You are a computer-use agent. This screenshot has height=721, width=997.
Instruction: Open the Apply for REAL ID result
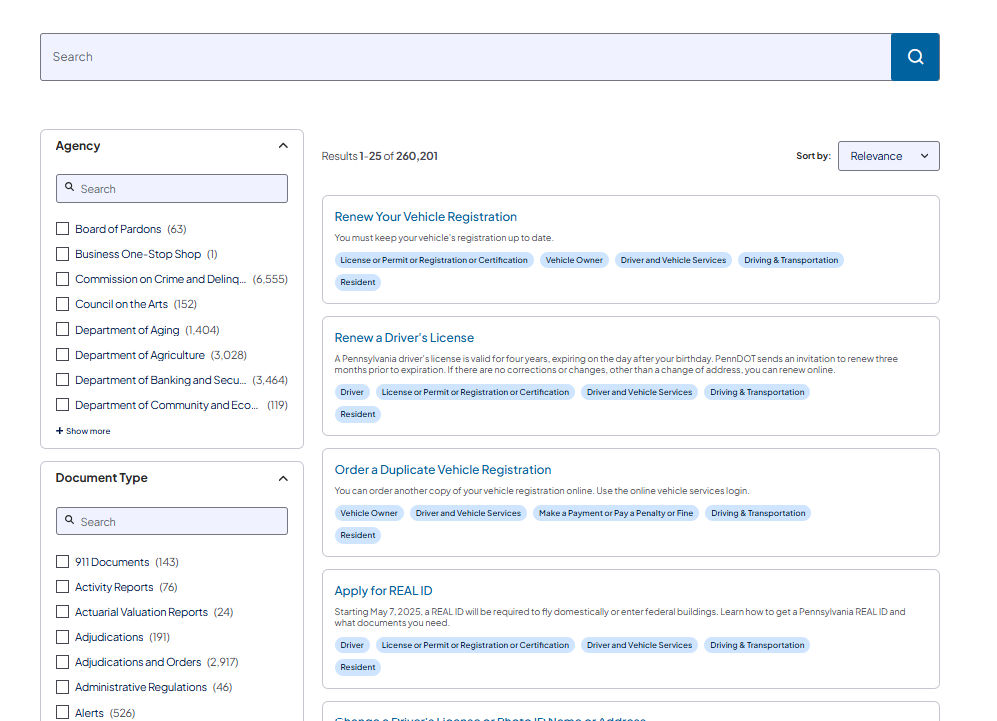(x=383, y=591)
